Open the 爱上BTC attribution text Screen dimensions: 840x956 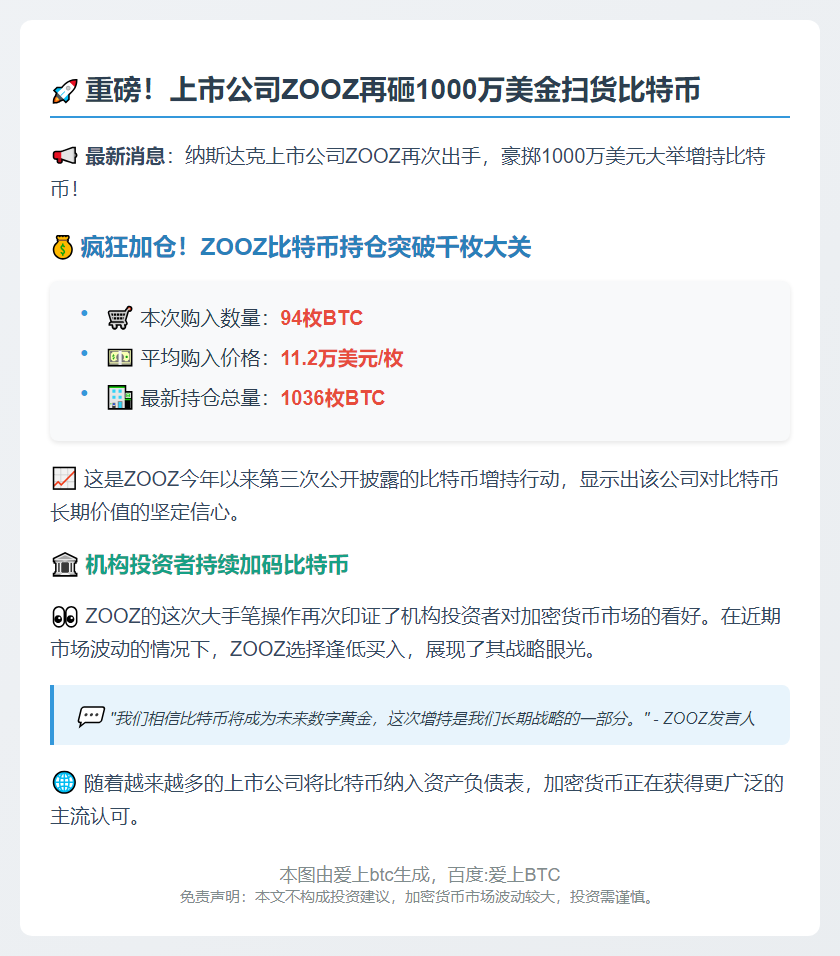(x=420, y=873)
